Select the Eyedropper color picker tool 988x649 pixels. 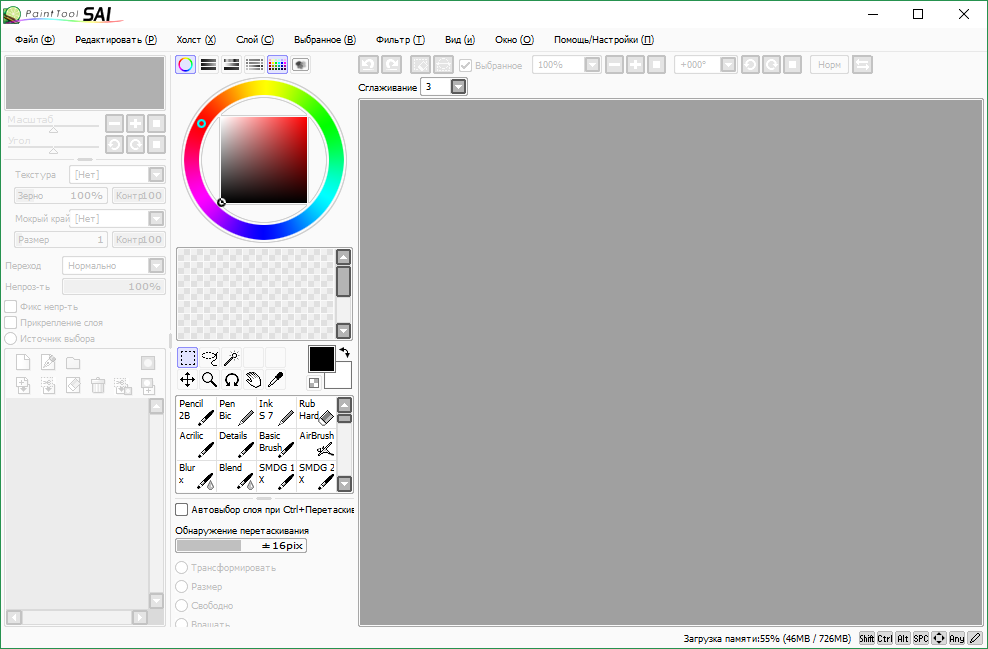tap(275, 379)
